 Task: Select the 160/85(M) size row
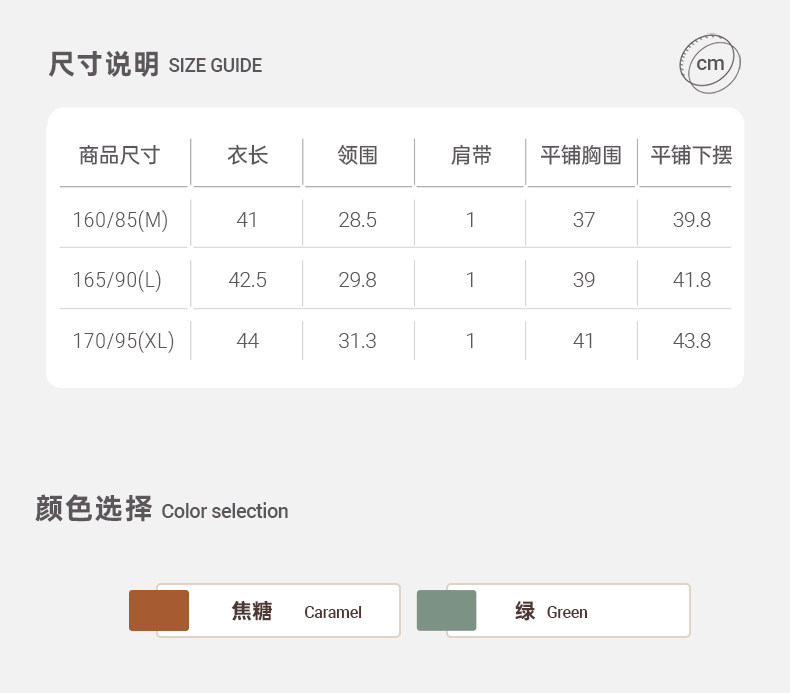pos(120,220)
